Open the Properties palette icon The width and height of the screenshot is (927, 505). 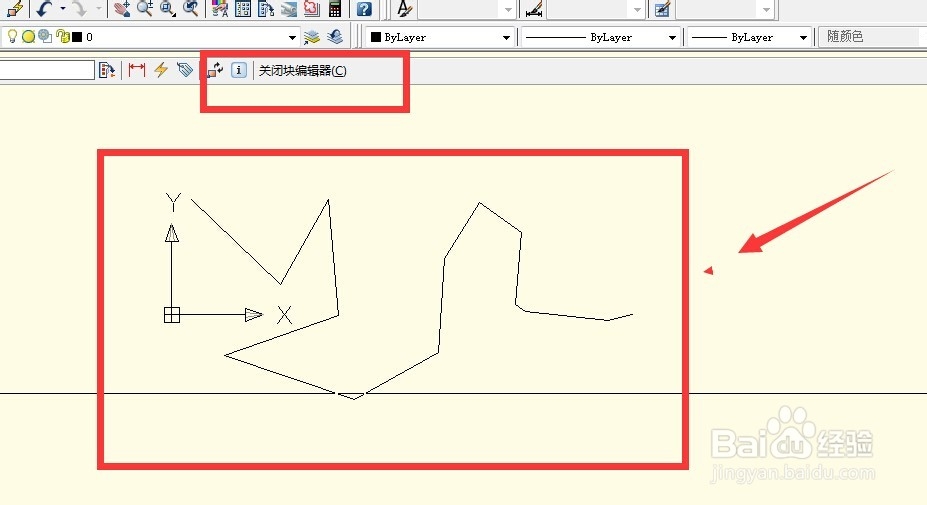[220, 8]
